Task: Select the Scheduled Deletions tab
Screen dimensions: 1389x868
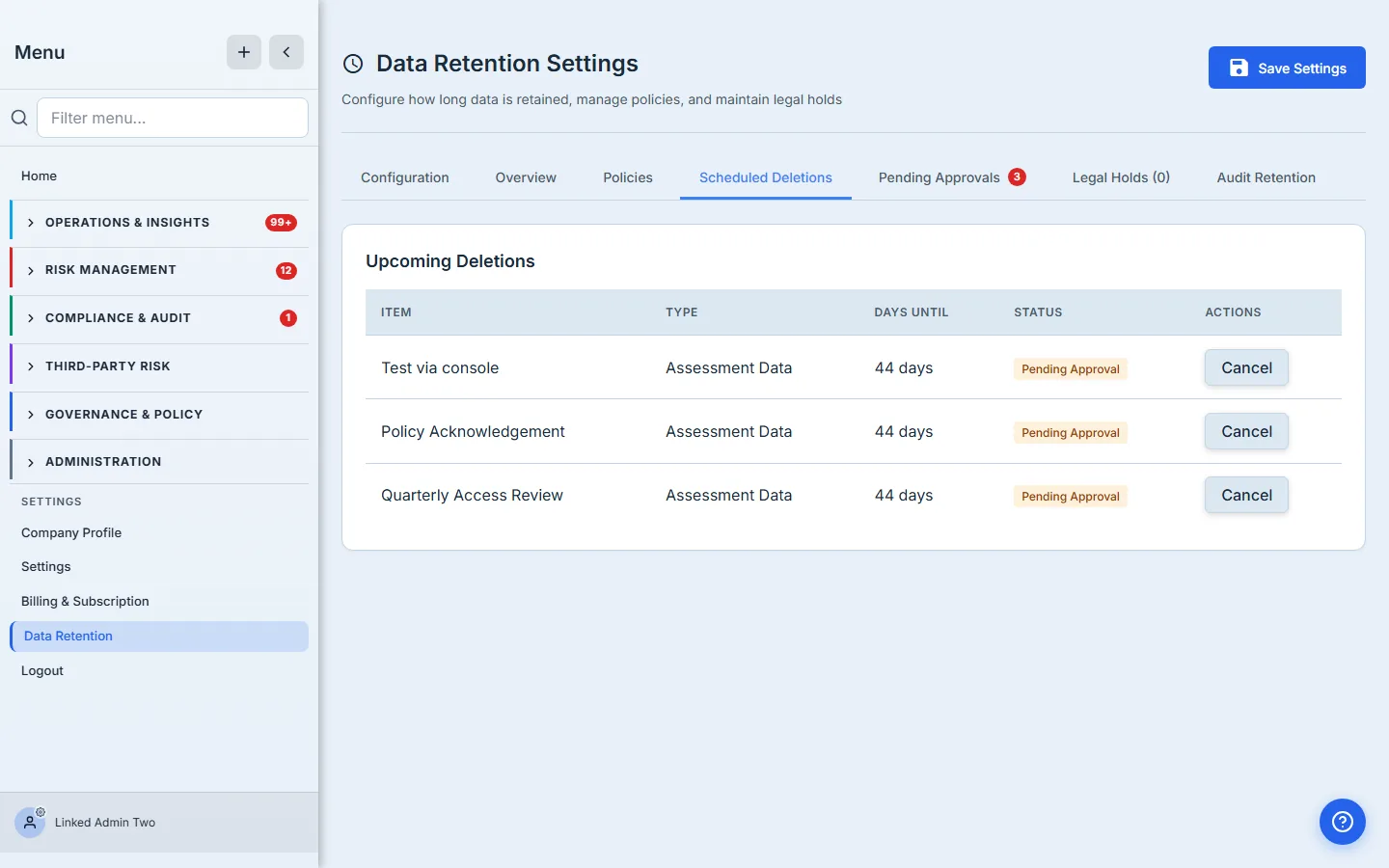Action: 766,177
